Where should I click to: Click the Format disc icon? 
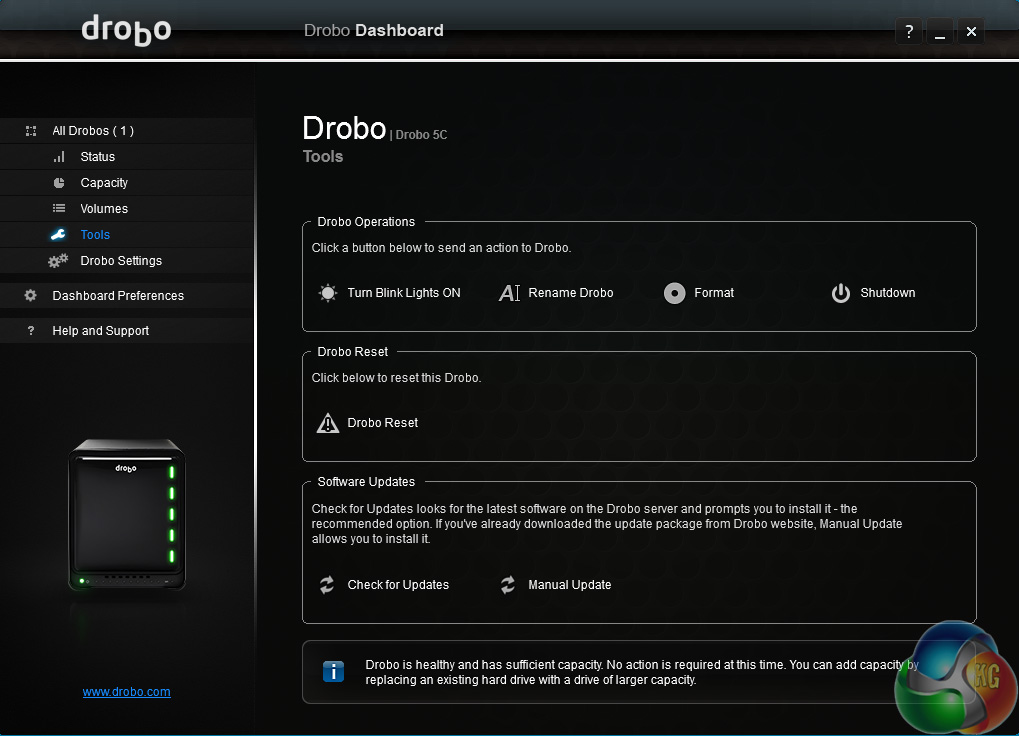pos(675,293)
